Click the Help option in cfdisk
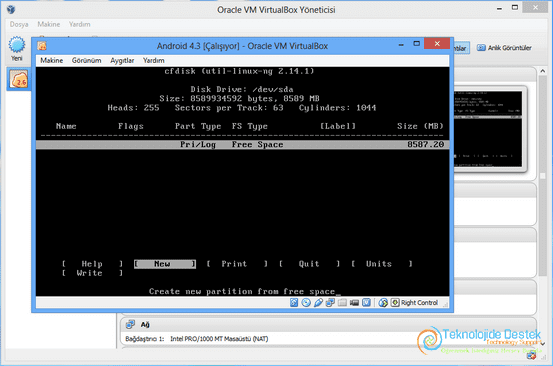The image size is (553, 366). tap(92, 264)
